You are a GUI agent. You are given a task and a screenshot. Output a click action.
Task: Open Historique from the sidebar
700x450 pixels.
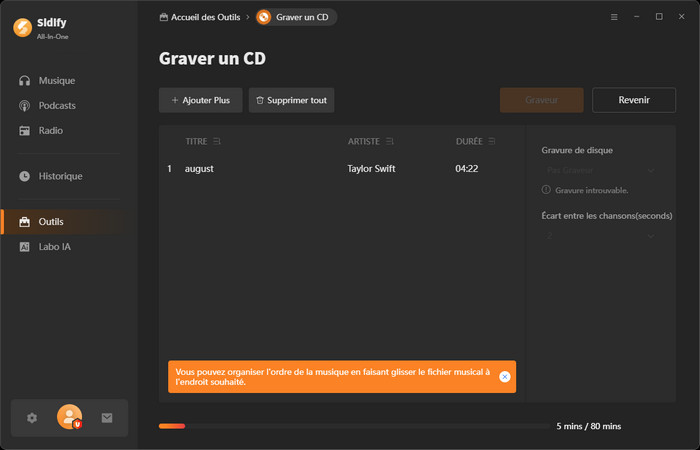(60, 176)
